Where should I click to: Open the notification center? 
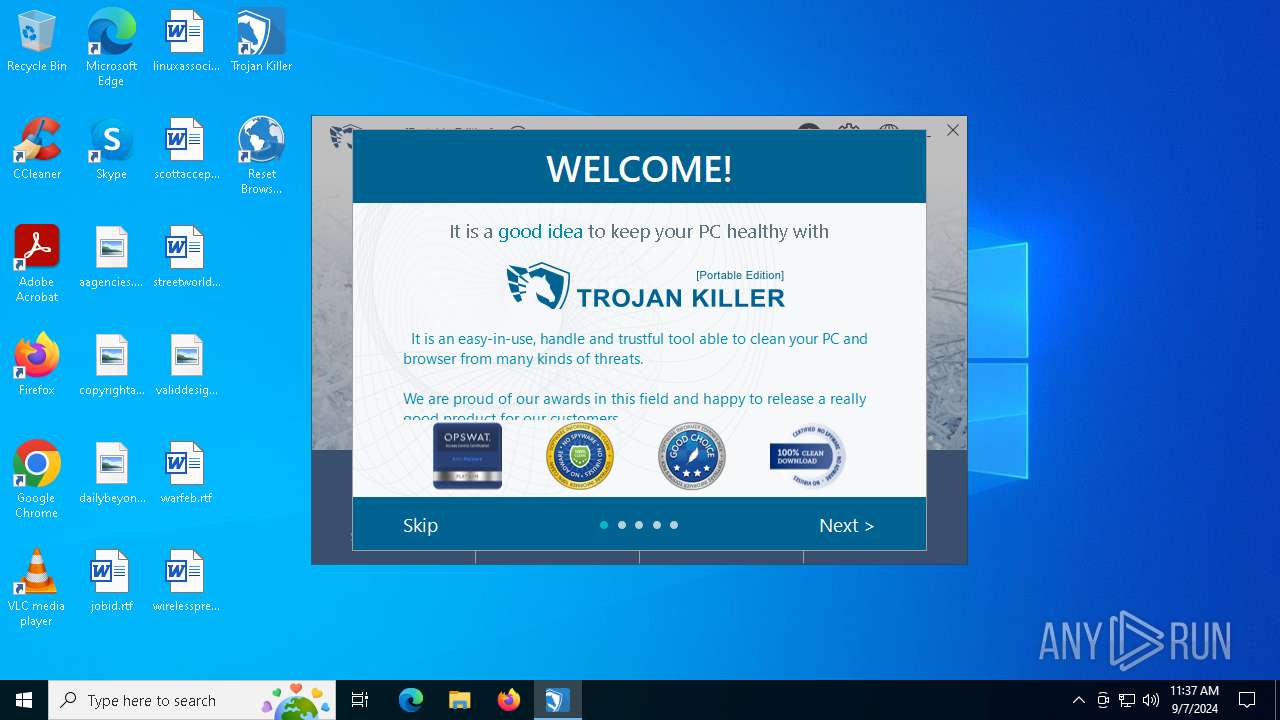coord(1247,700)
